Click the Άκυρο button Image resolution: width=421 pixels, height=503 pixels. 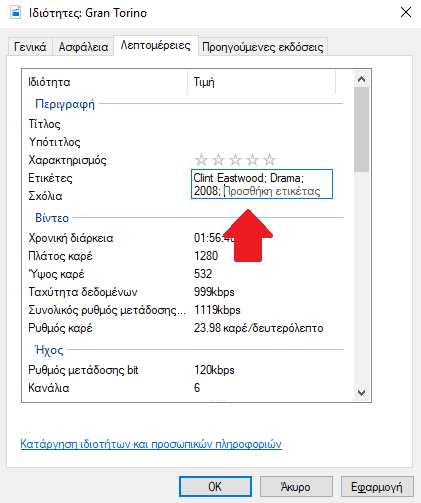click(296, 487)
